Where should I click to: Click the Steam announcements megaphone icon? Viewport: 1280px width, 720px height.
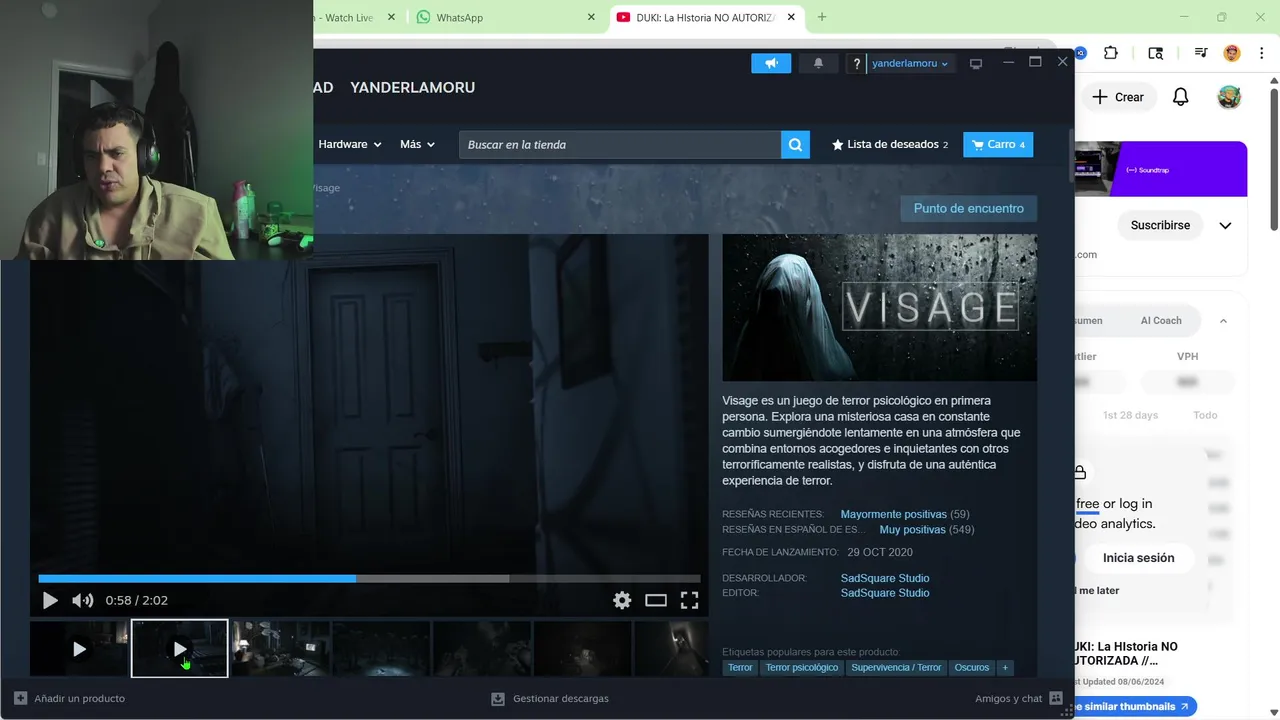[x=771, y=63]
